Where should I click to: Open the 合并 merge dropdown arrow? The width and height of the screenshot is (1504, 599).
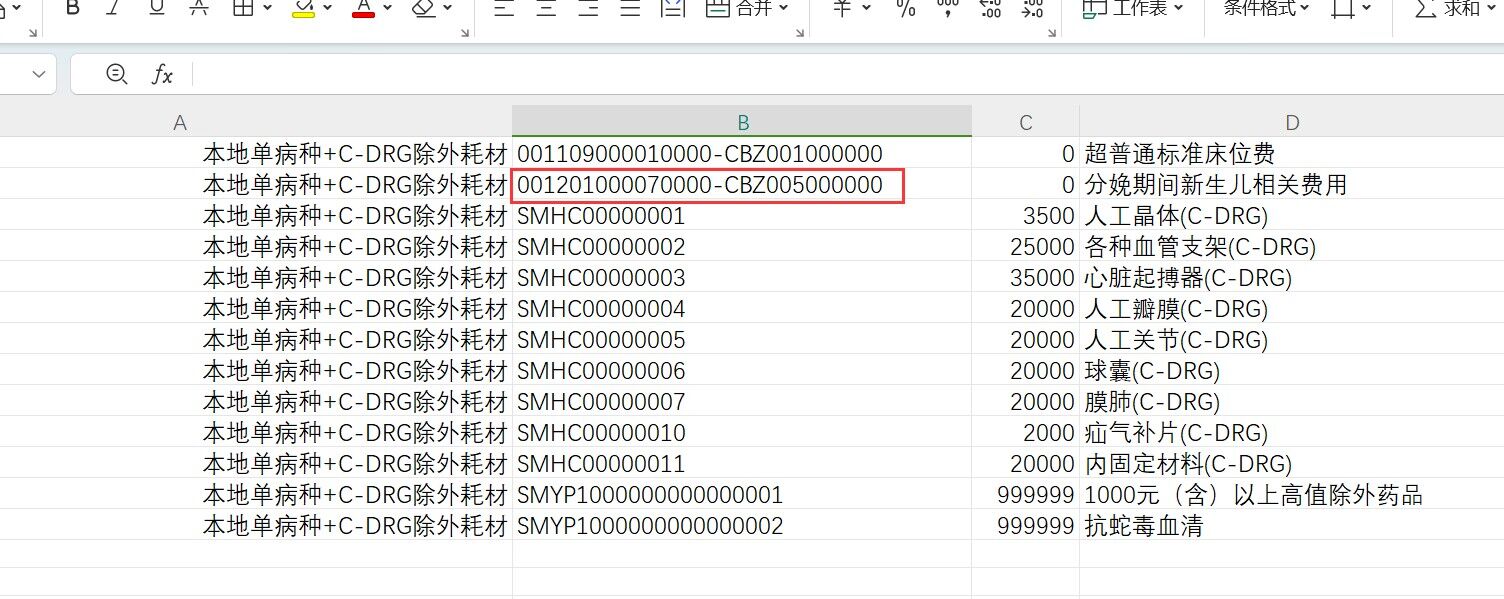(x=783, y=8)
